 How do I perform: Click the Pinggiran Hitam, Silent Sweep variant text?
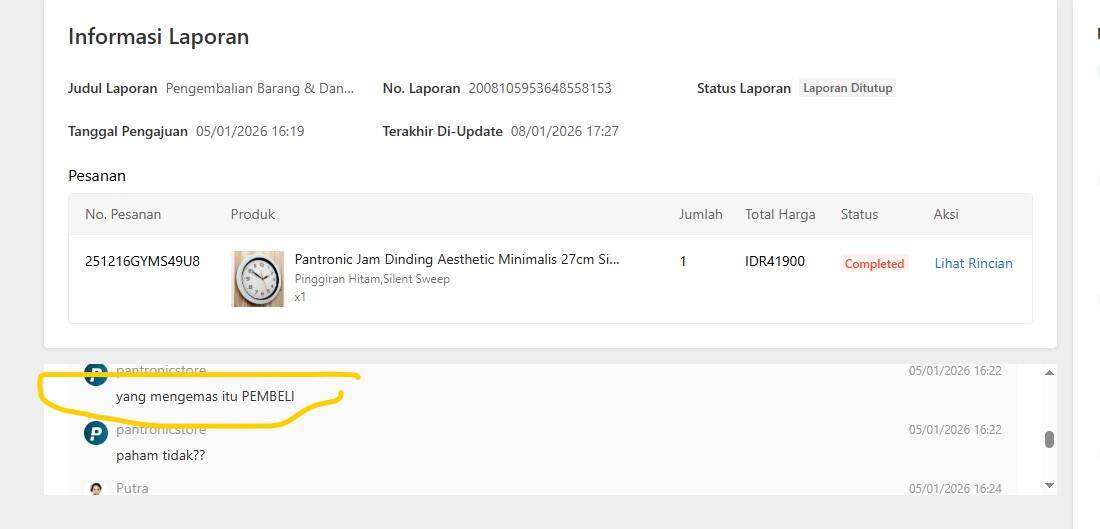(372, 279)
